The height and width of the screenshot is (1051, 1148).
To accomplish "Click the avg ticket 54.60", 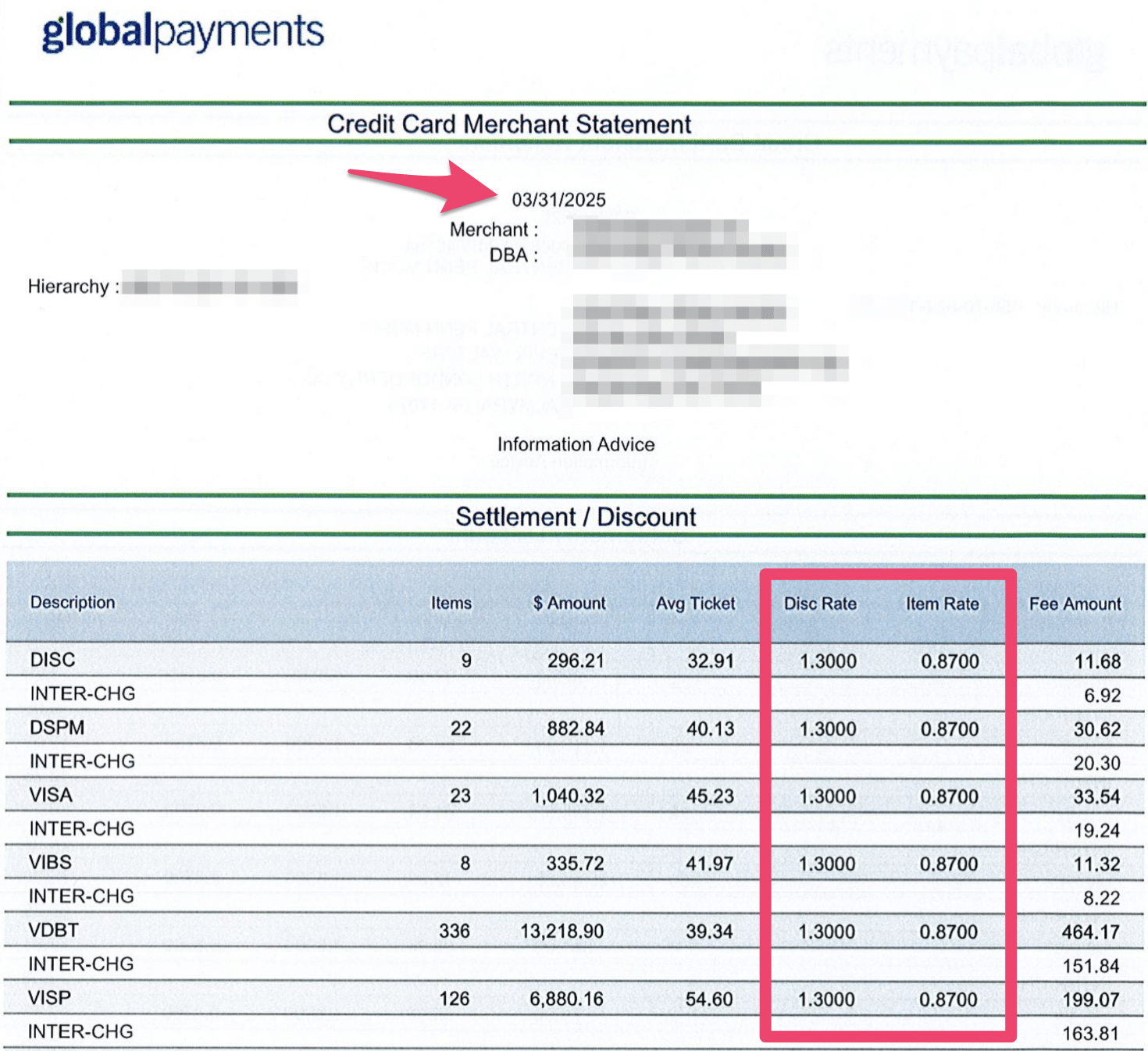I will coord(709,999).
